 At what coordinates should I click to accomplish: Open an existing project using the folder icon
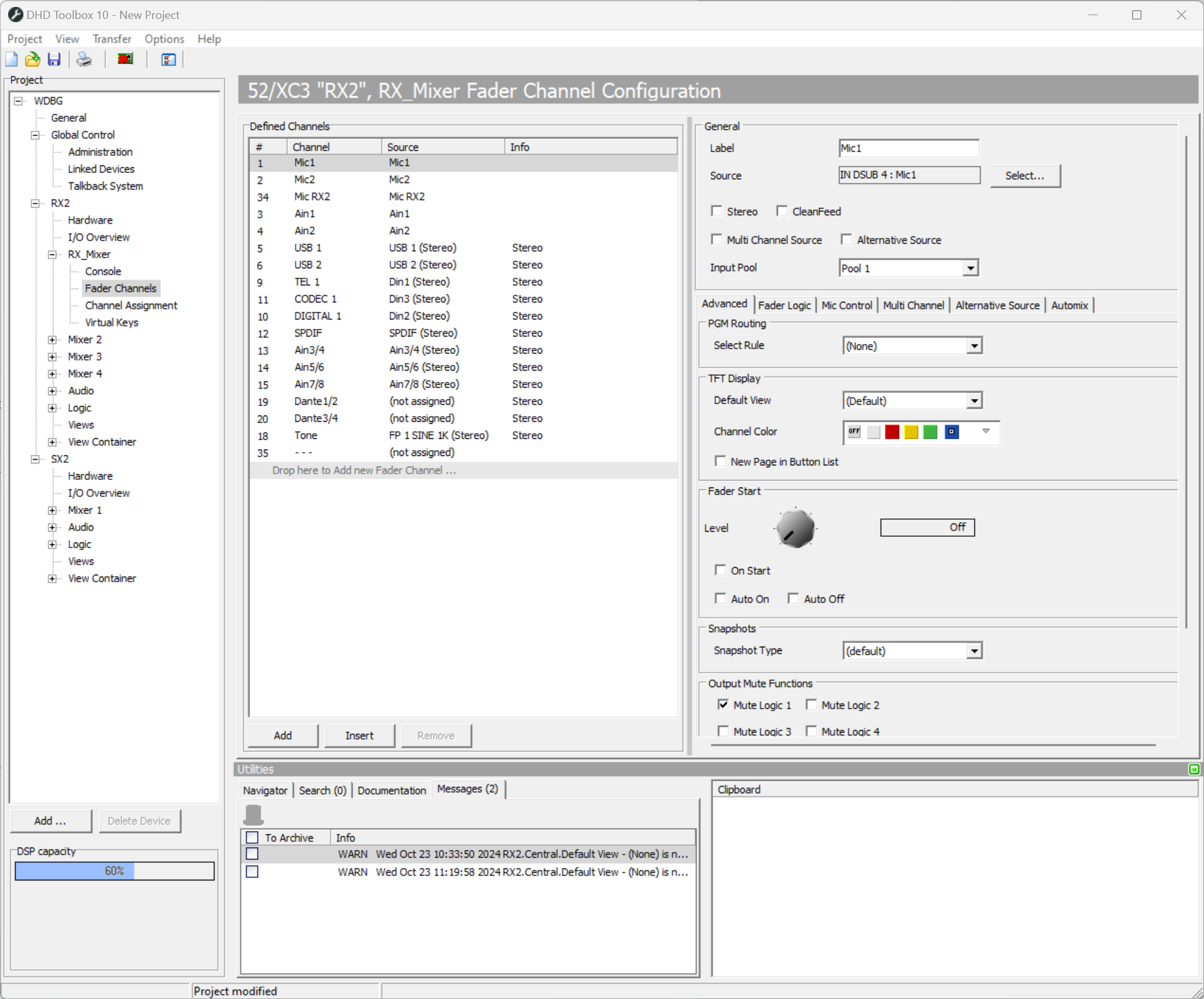32,59
